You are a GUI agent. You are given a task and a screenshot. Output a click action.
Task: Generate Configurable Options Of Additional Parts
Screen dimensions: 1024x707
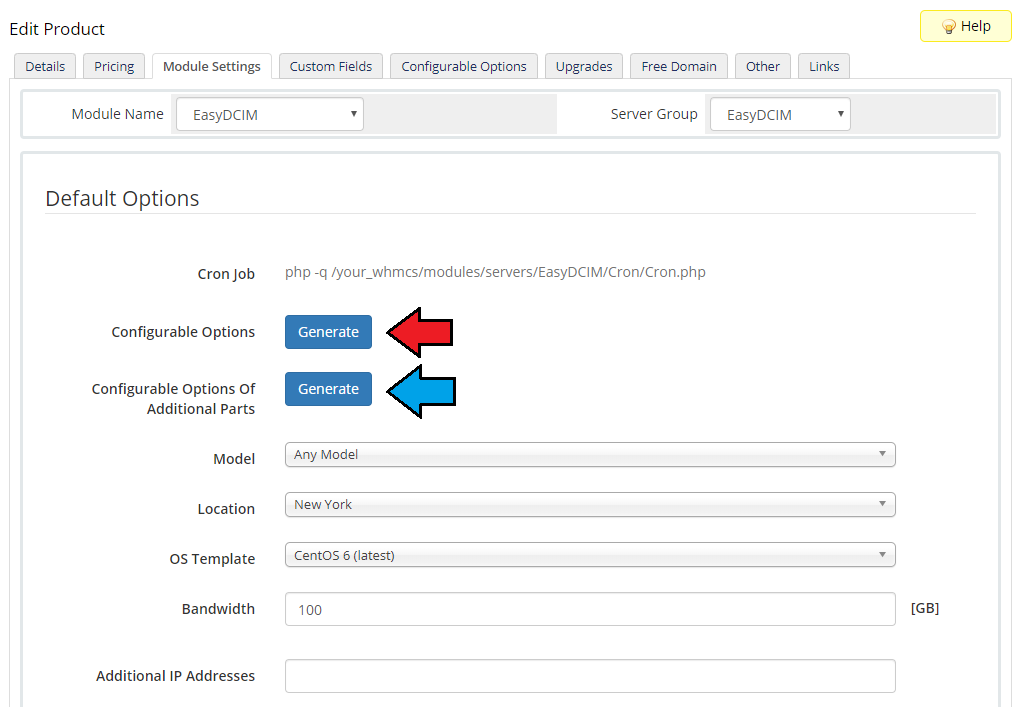pos(328,389)
